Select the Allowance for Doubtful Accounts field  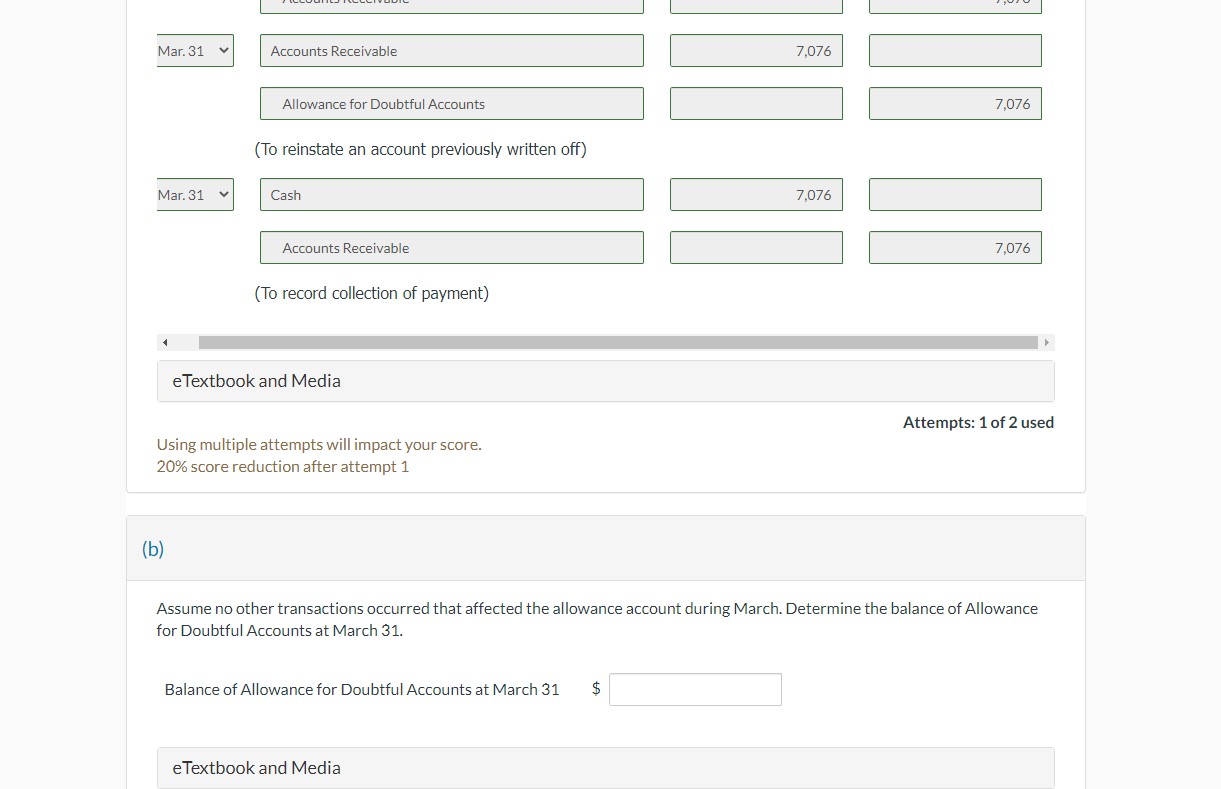click(452, 104)
